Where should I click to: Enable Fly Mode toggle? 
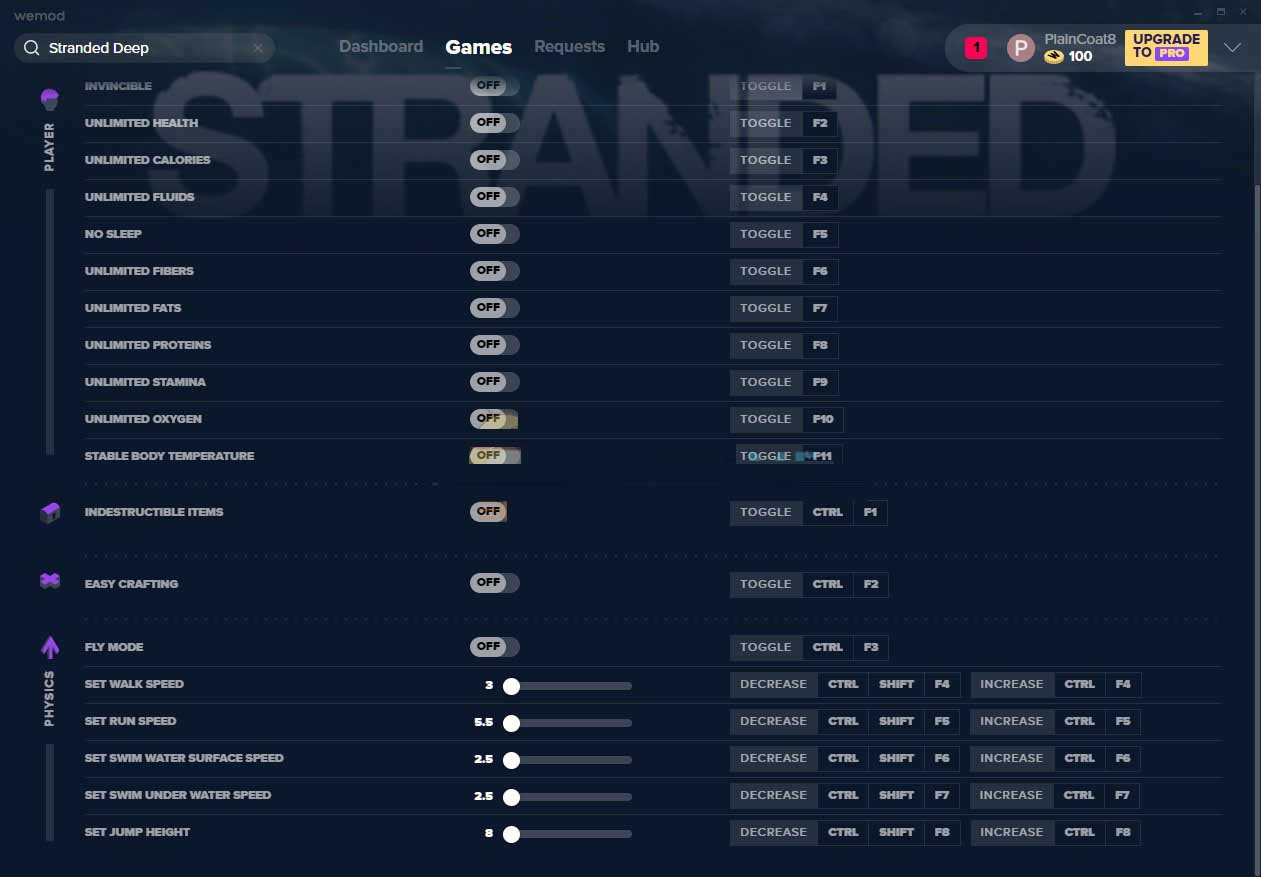tap(495, 647)
